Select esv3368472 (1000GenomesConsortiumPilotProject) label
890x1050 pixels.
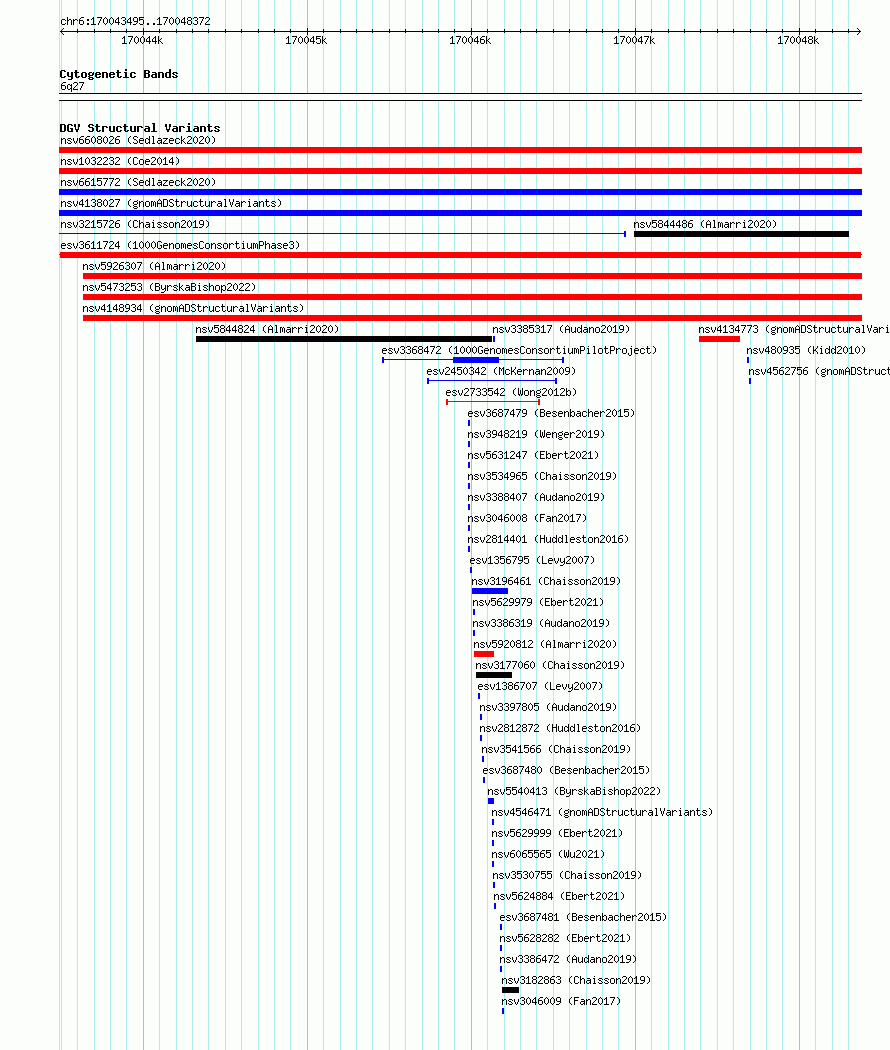519,350
